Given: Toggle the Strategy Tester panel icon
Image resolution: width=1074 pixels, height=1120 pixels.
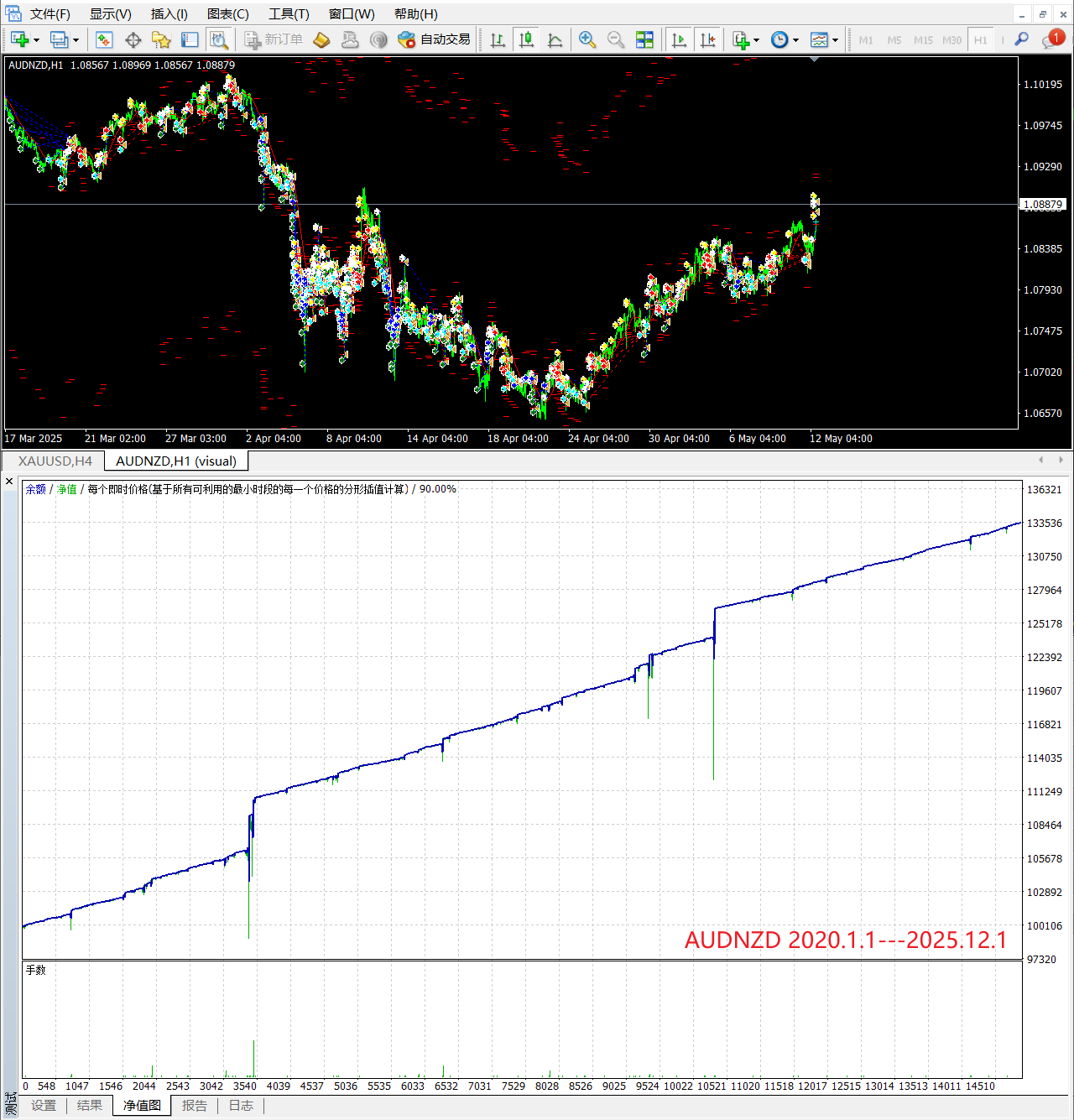Looking at the screenshot, I should [218, 39].
